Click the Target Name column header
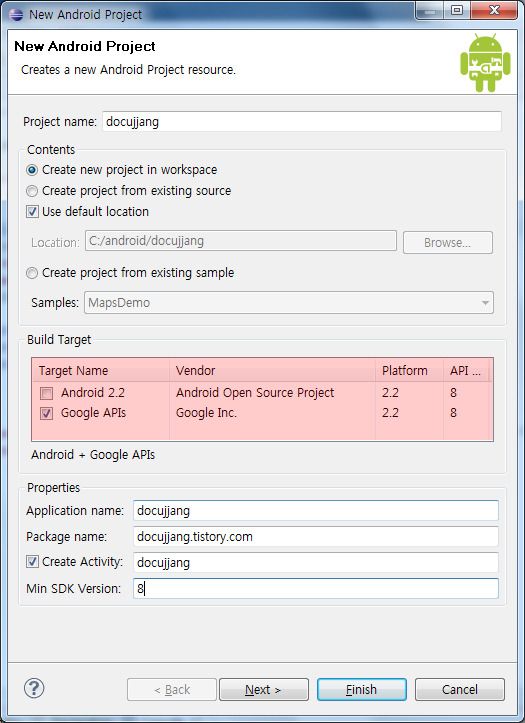Viewport: 525px width, 723px height. coord(100,370)
